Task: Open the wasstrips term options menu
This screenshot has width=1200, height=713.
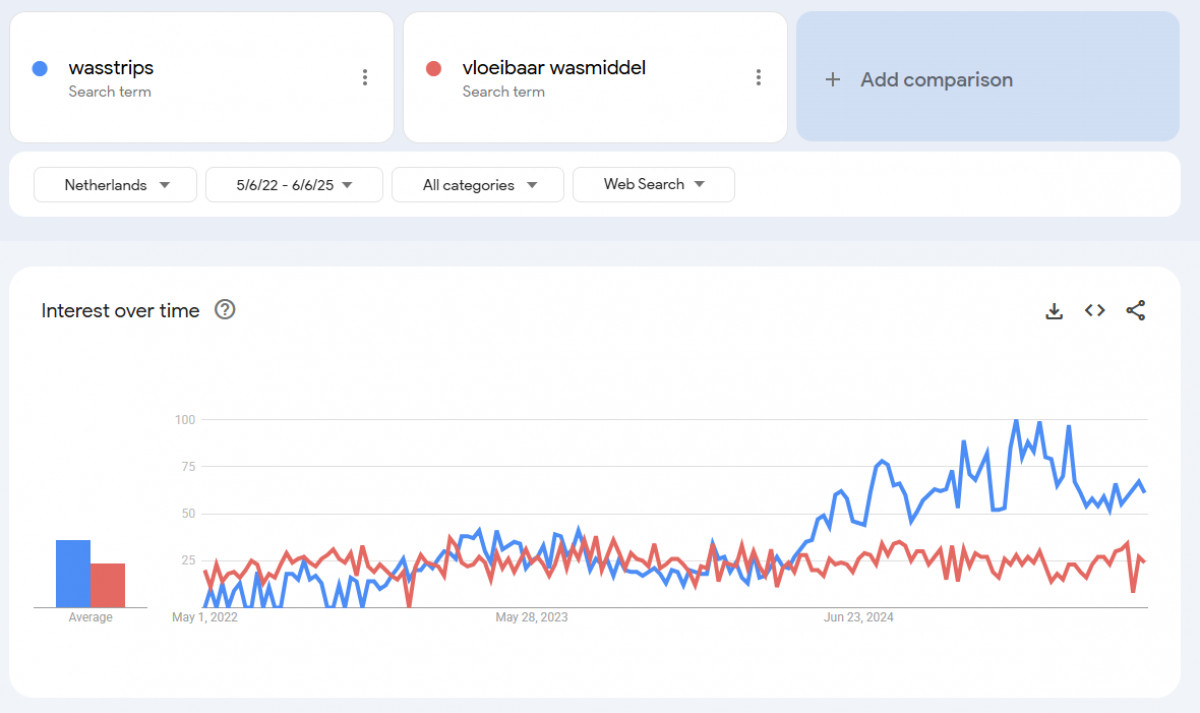Action: 365,78
